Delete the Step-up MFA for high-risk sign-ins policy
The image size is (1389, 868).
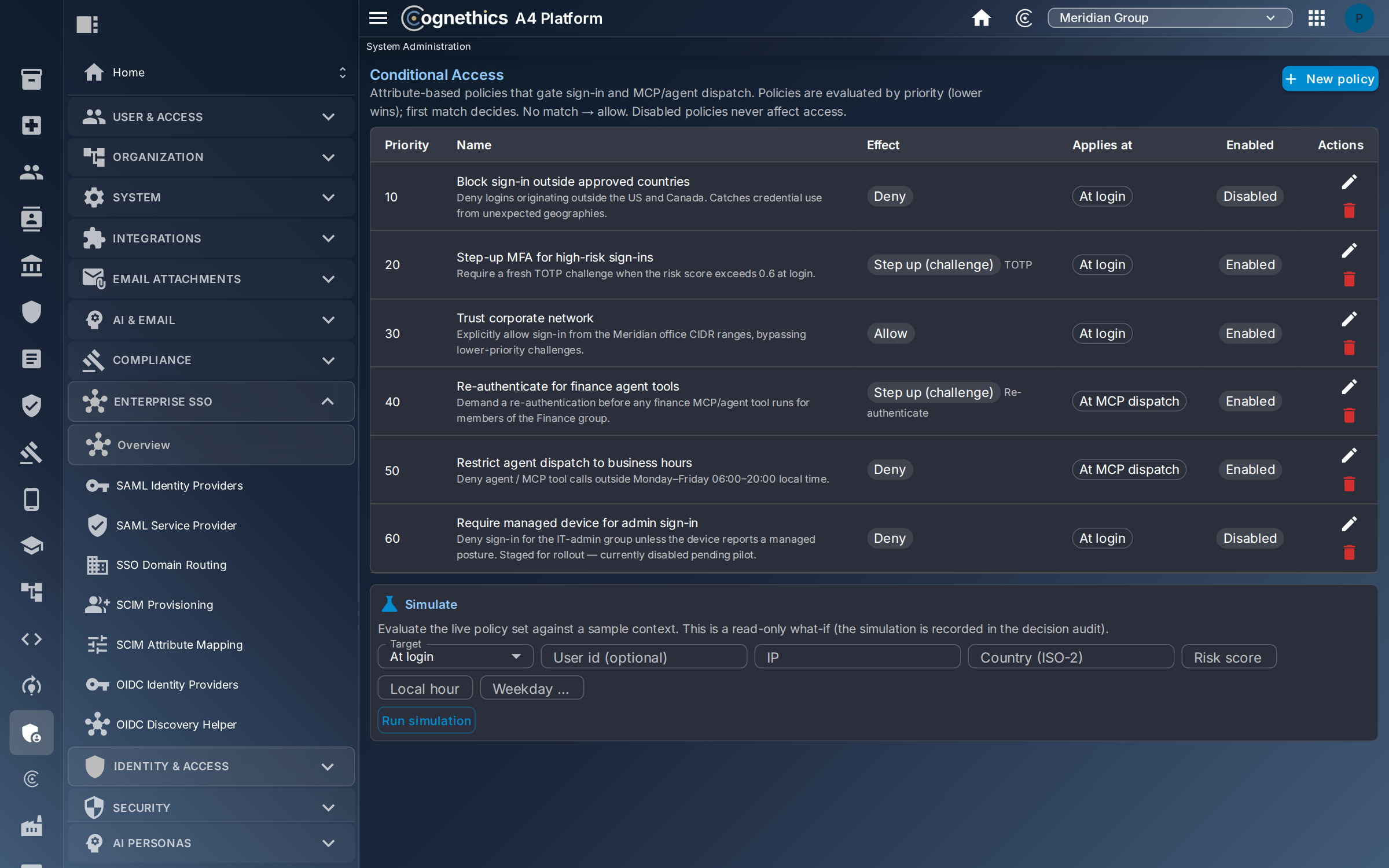pos(1348,279)
